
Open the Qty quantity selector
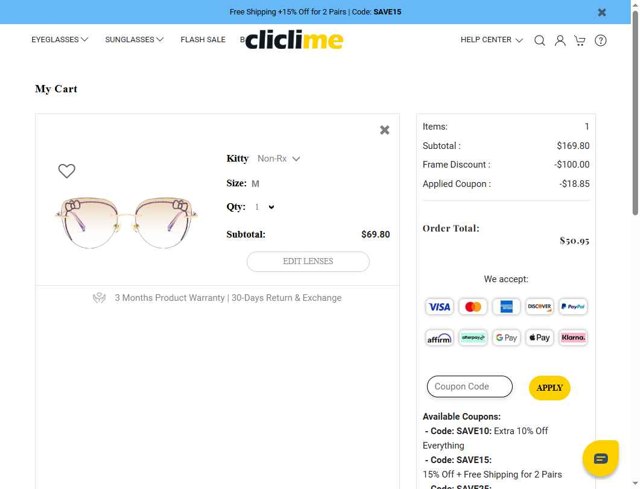coord(264,207)
